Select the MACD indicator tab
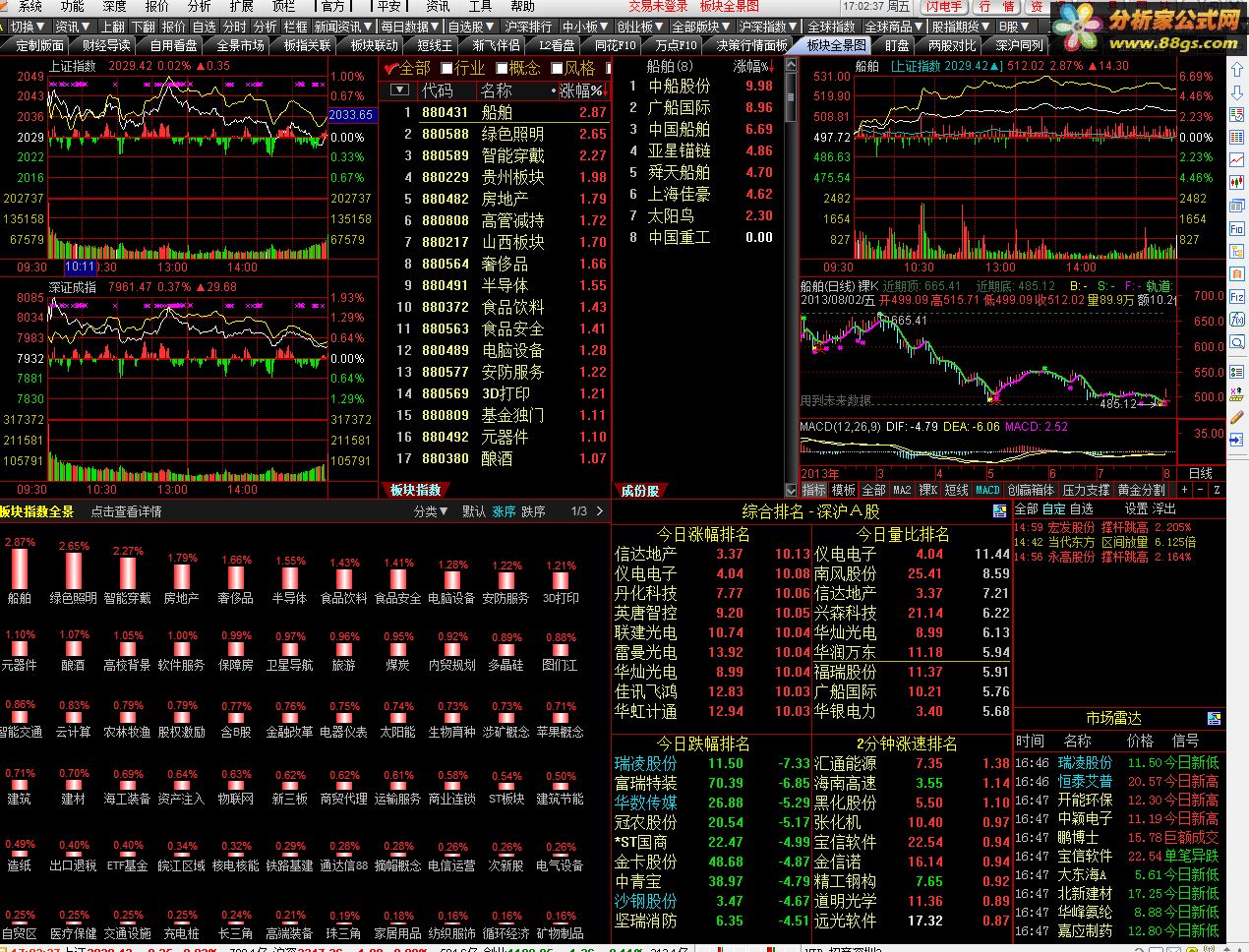The height and width of the screenshot is (952, 1249). pyautogui.click(x=987, y=490)
